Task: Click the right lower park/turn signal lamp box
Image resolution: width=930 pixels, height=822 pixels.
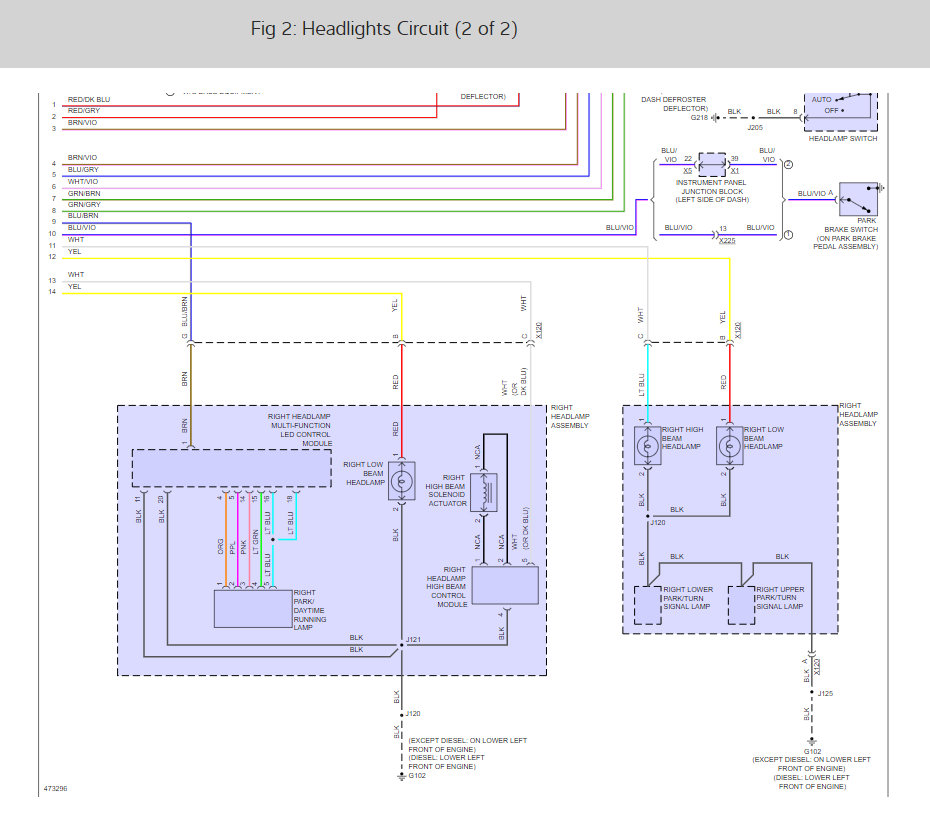Action: [x=648, y=606]
